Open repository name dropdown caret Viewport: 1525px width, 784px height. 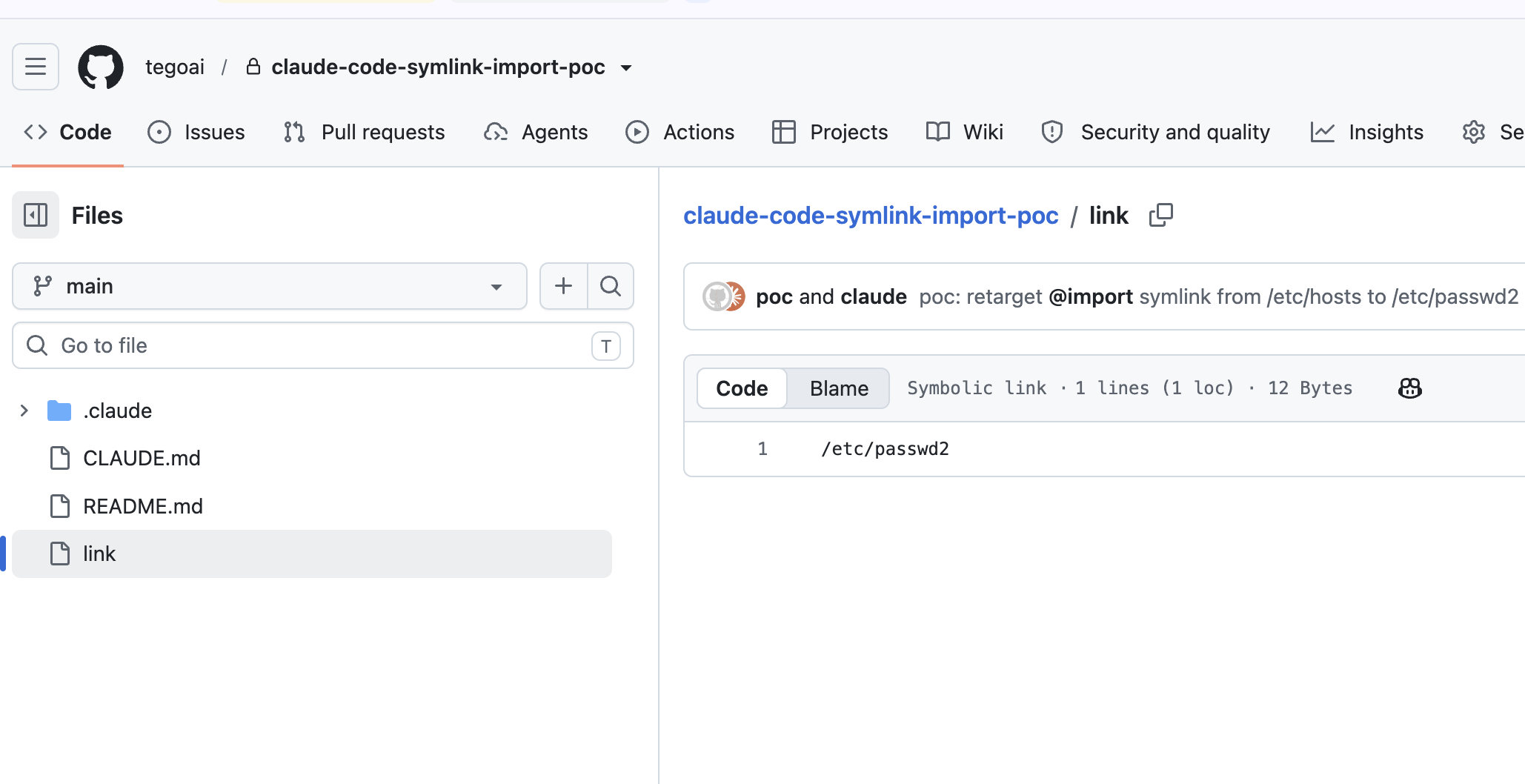click(626, 67)
